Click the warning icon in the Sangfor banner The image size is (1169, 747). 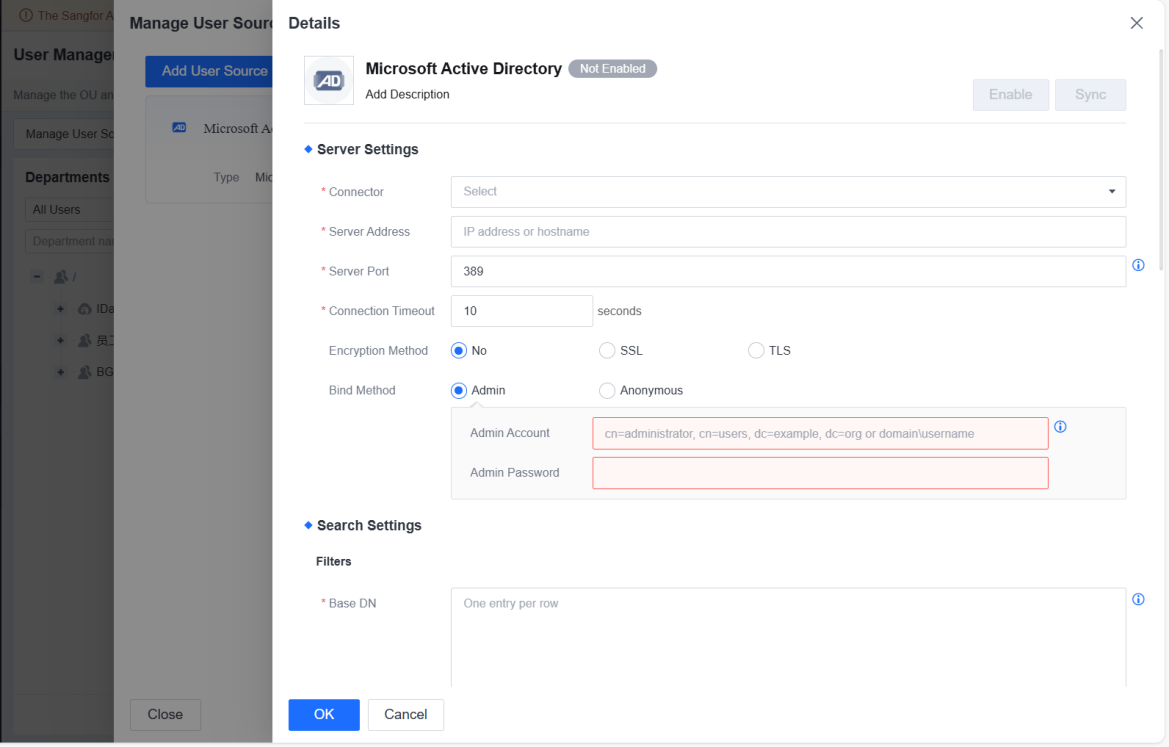[25, 15]
